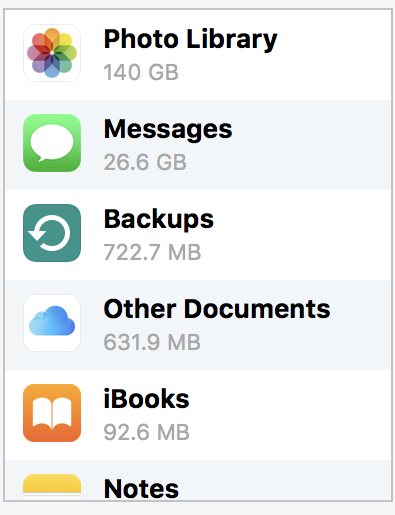Click the 92.6 MB storage size
Viewport: 395px width, 515px height.
(146, 432)
